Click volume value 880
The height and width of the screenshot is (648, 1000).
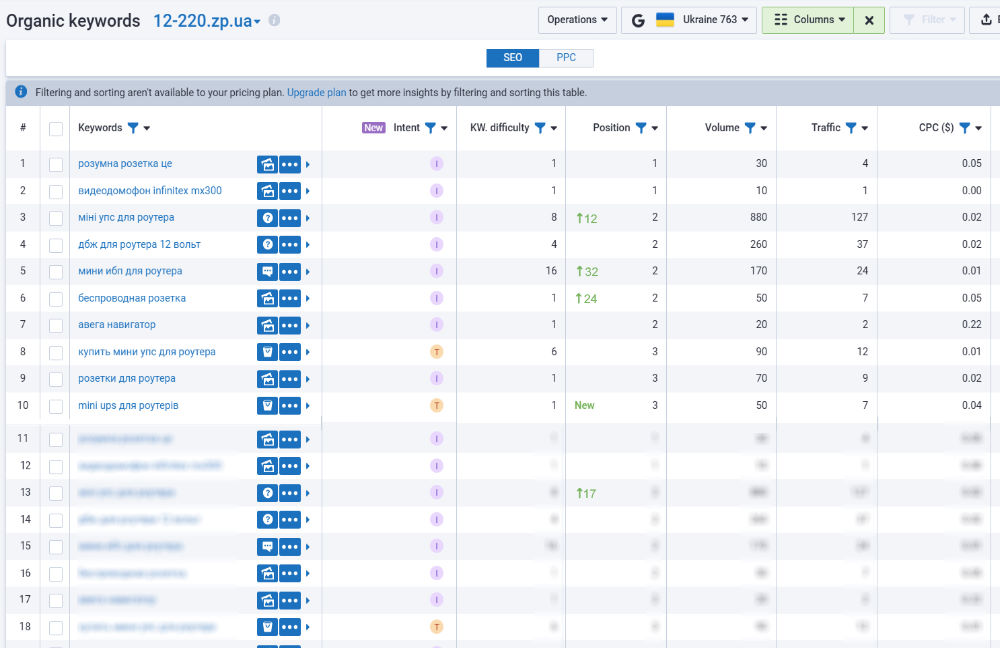click(x=758, y=217)
